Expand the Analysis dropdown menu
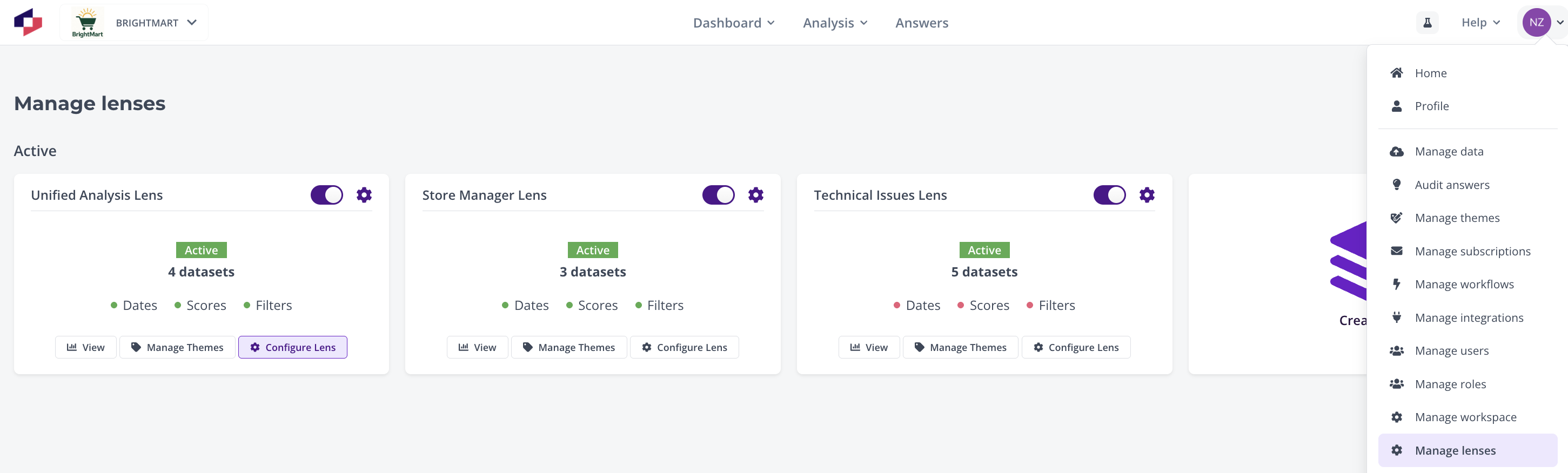 [x=835, y=23]
